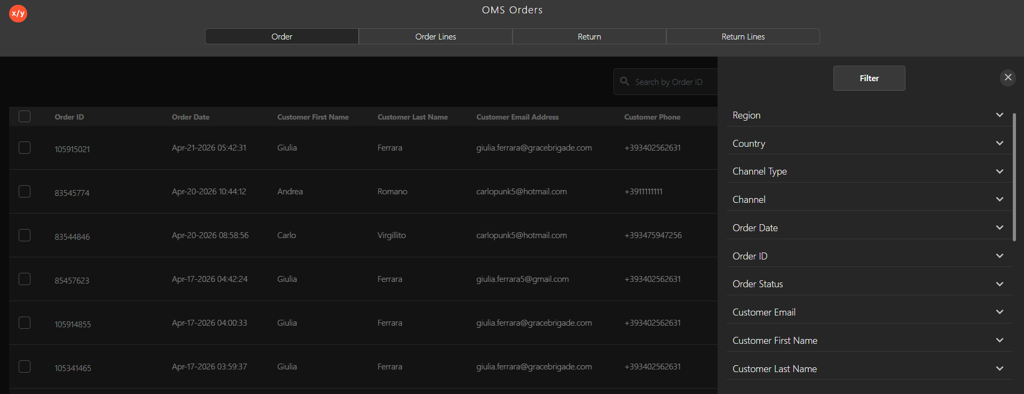Click the Customer Last Name column header
Screen dimensions: 1024x394
coord(413,117)
